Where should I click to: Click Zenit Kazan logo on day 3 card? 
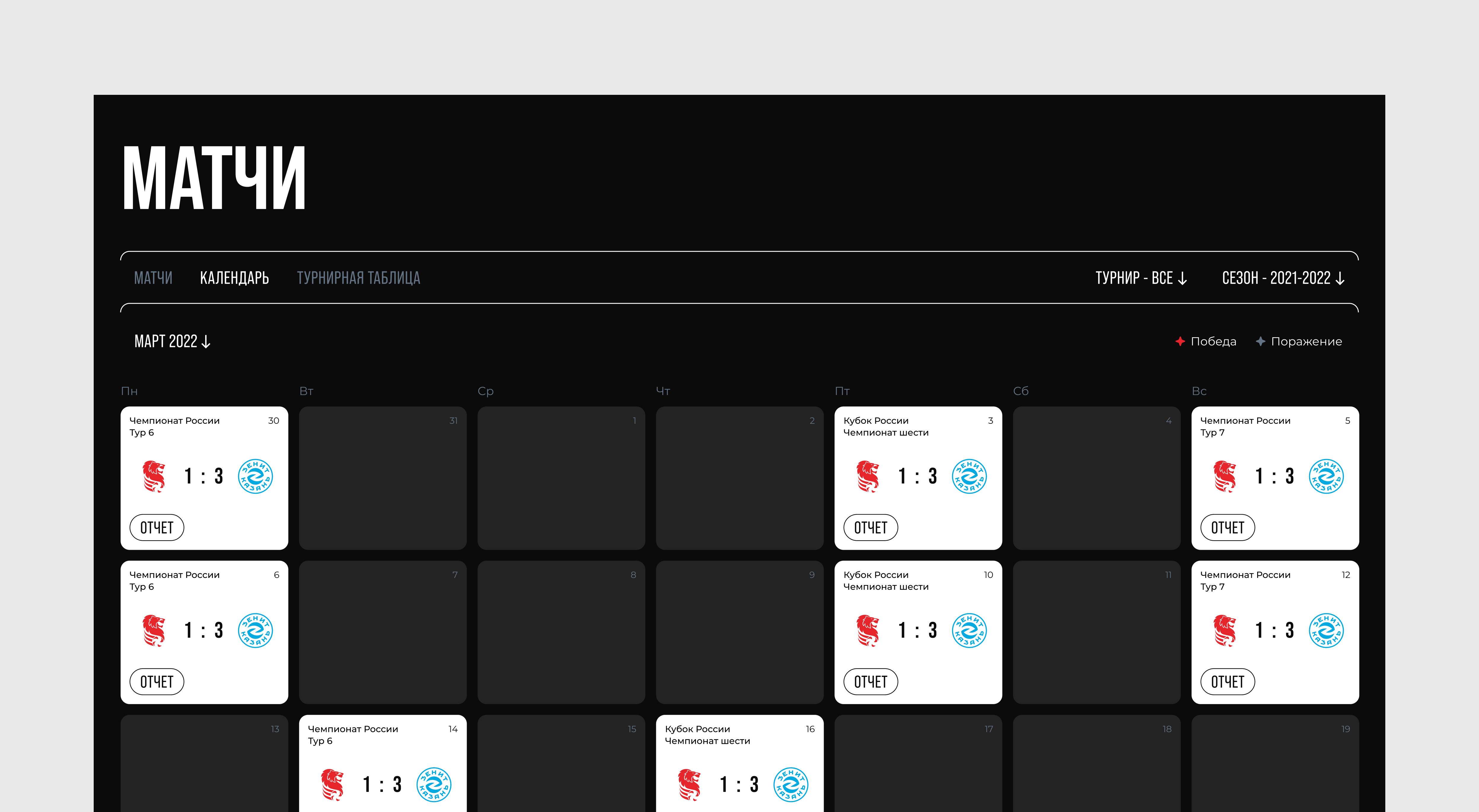[969, 476]
